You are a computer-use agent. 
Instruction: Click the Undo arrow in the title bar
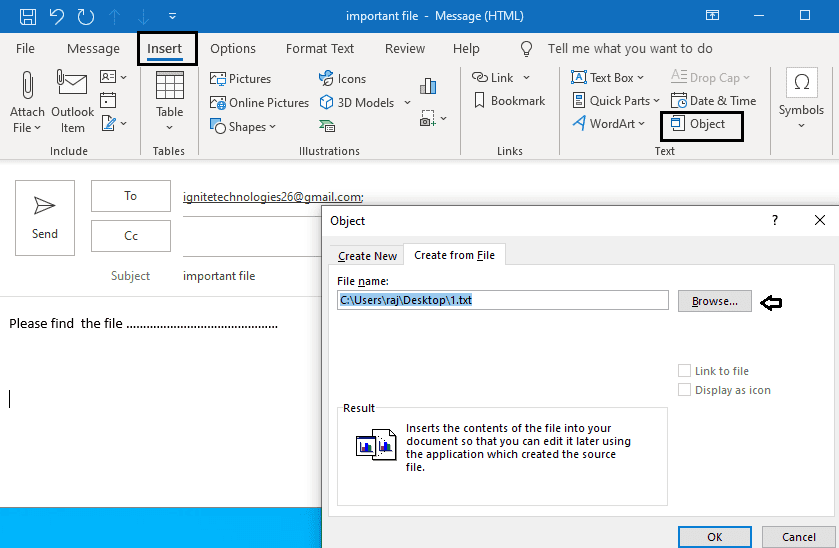56,16
